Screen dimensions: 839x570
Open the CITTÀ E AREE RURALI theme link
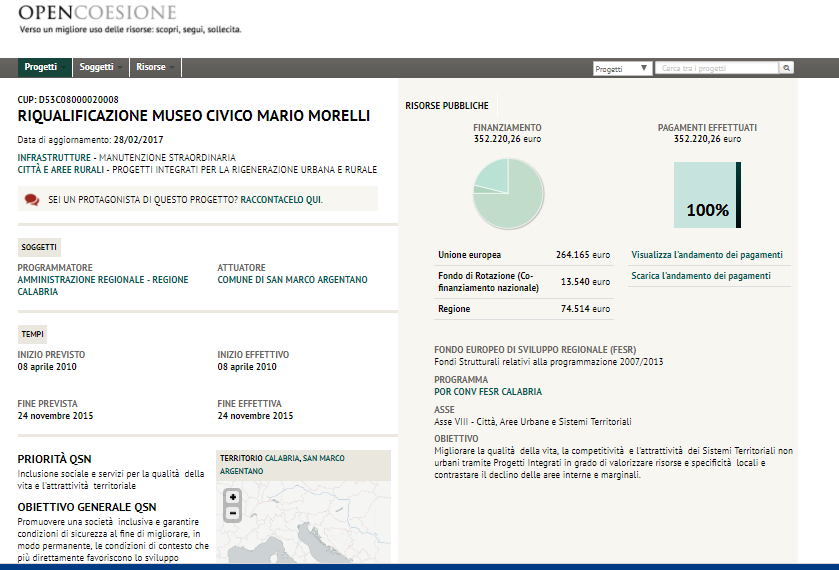(60, 170)
